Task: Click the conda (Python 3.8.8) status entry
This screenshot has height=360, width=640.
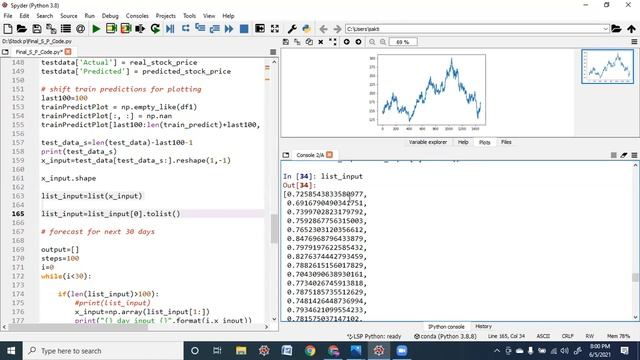Action: coord(445,336)
